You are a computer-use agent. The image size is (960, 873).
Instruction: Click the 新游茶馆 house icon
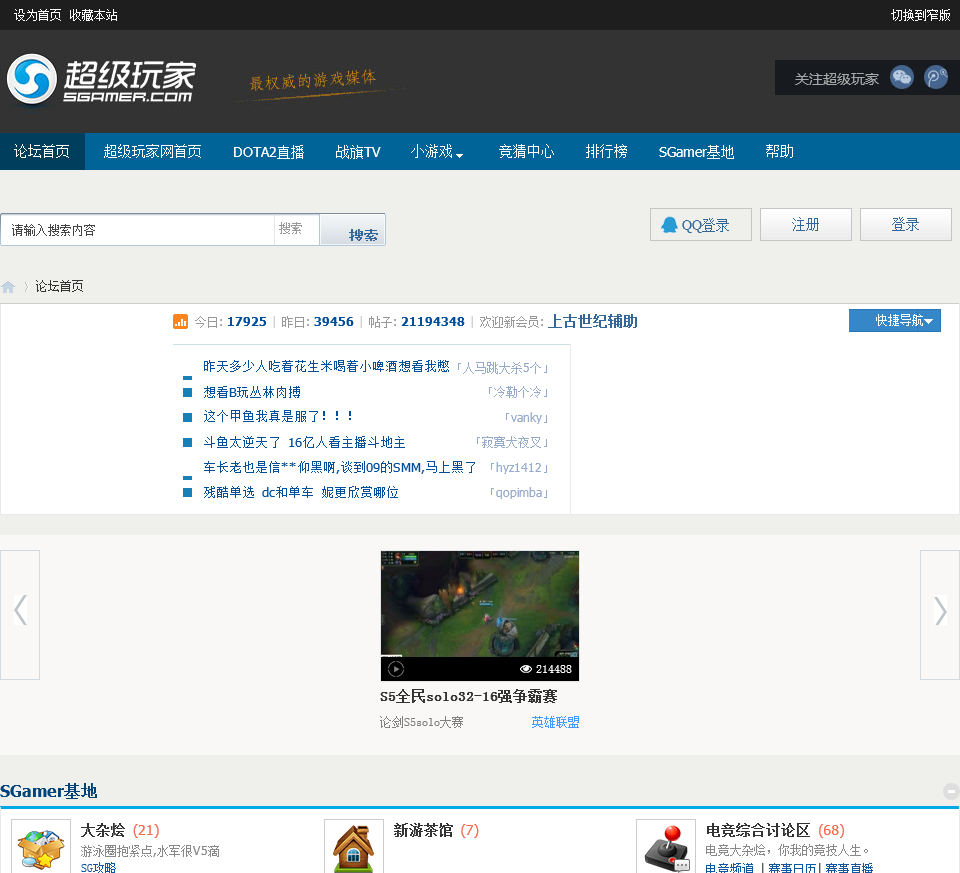354,848
